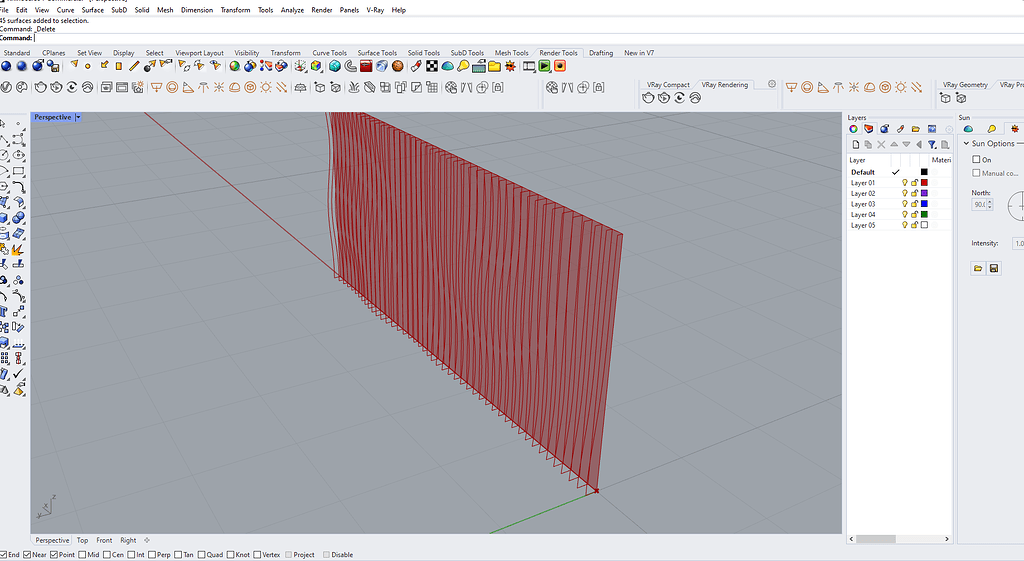Click the basketball texture icon in Render toolbar
Viewport: 1024px width, 561px height.
[398, 66]
